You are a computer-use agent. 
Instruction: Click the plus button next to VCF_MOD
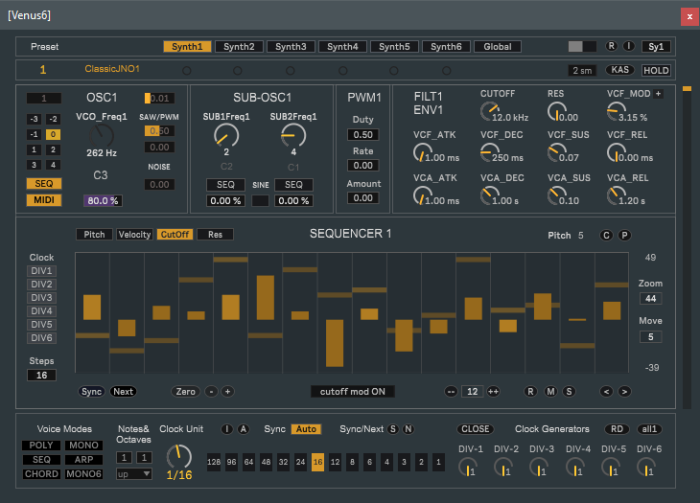click(658, 94)
